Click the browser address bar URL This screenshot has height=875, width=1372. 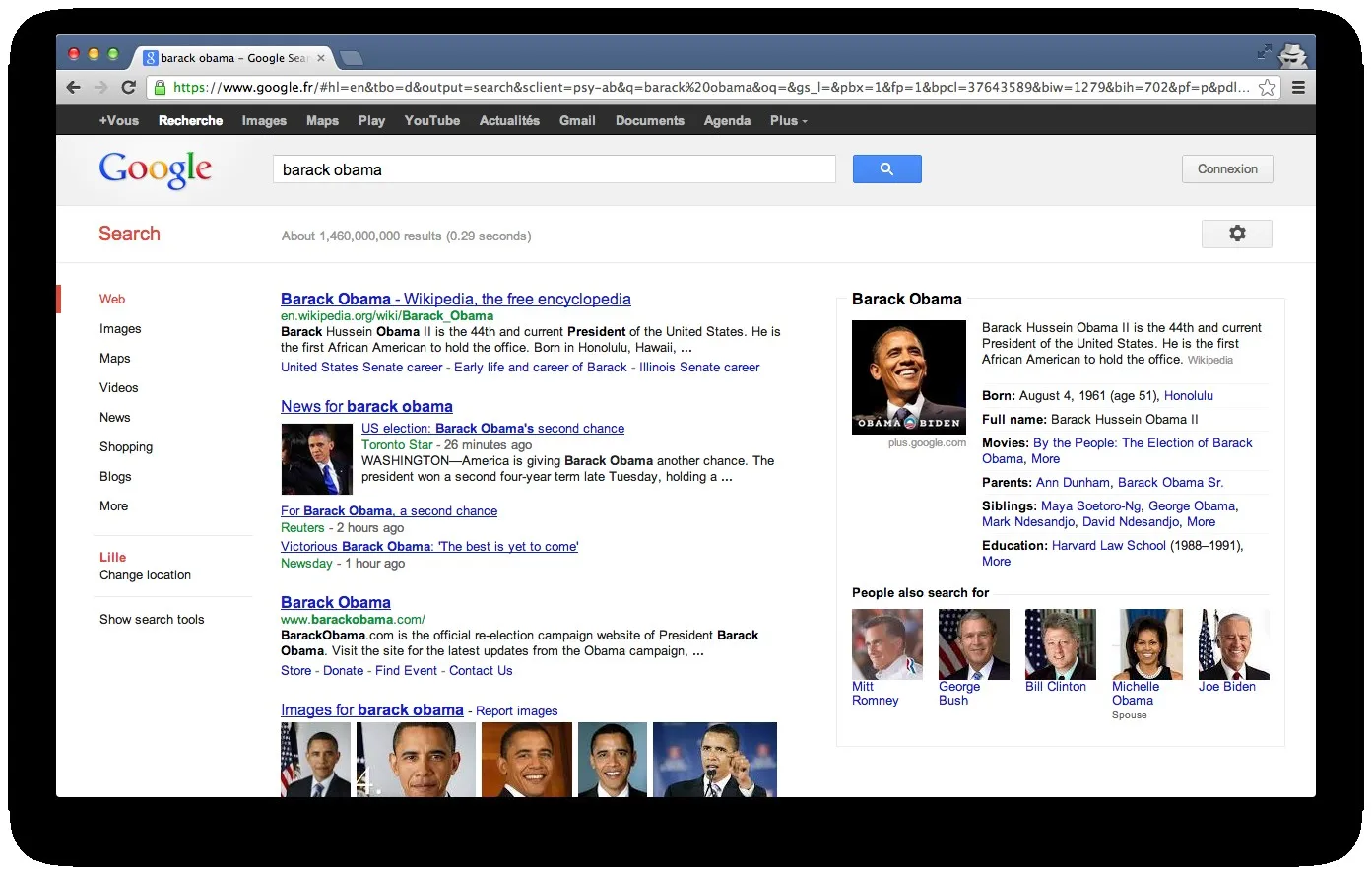(x=709, y=87)
